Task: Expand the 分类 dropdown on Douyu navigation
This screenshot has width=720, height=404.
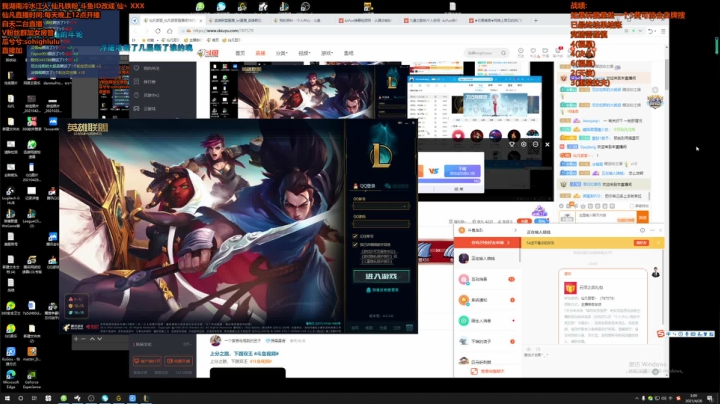Action: [x=281, y=53]
